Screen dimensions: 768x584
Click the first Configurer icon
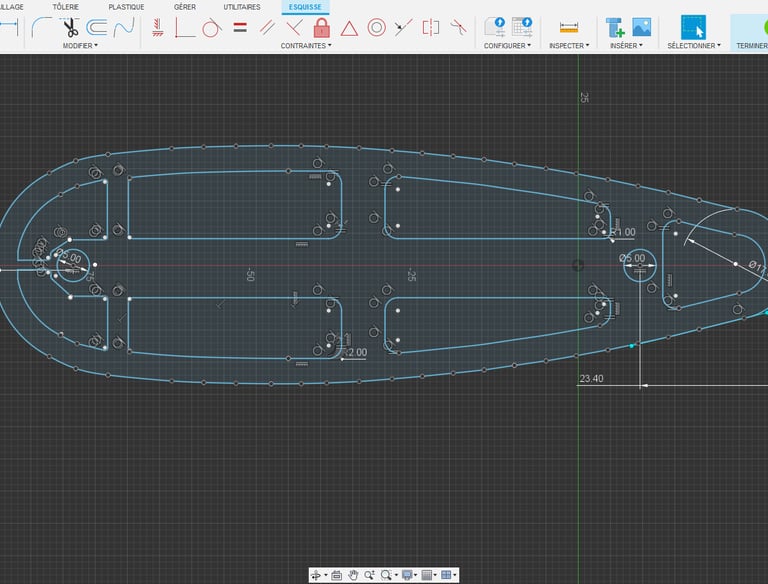(x=495, y=27)
